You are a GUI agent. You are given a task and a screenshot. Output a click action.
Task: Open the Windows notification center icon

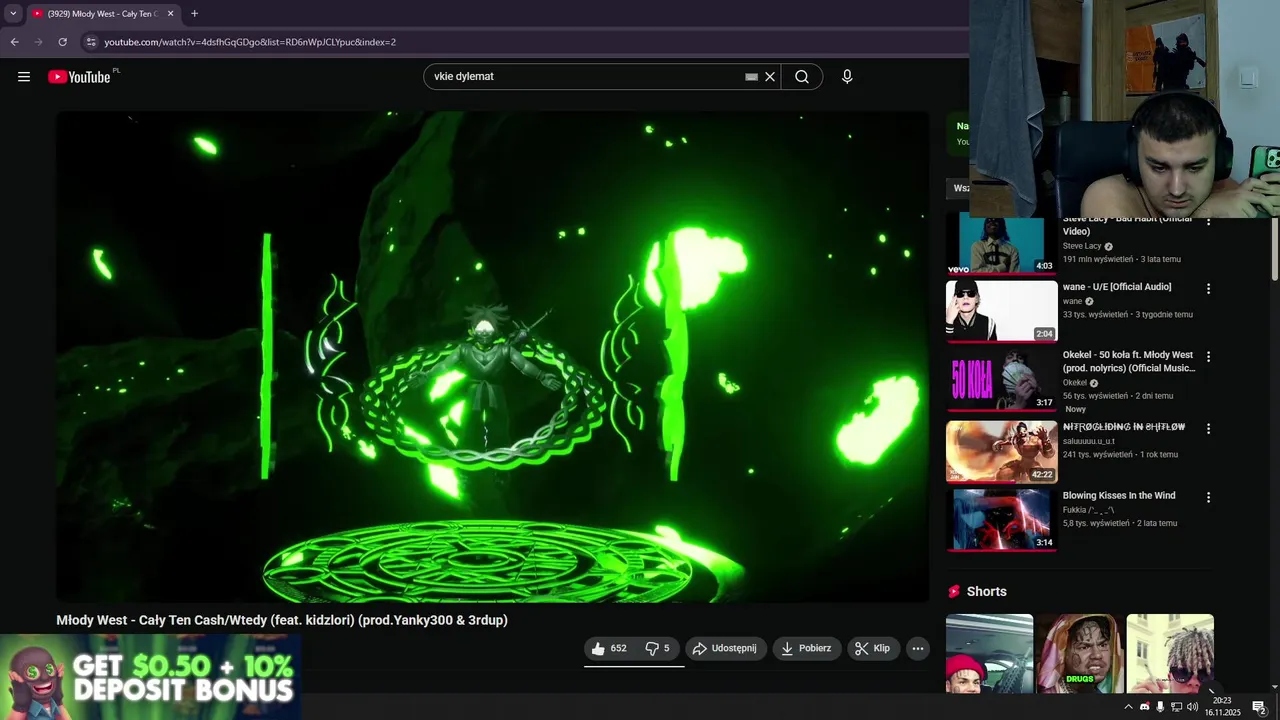click(1259, 707)
